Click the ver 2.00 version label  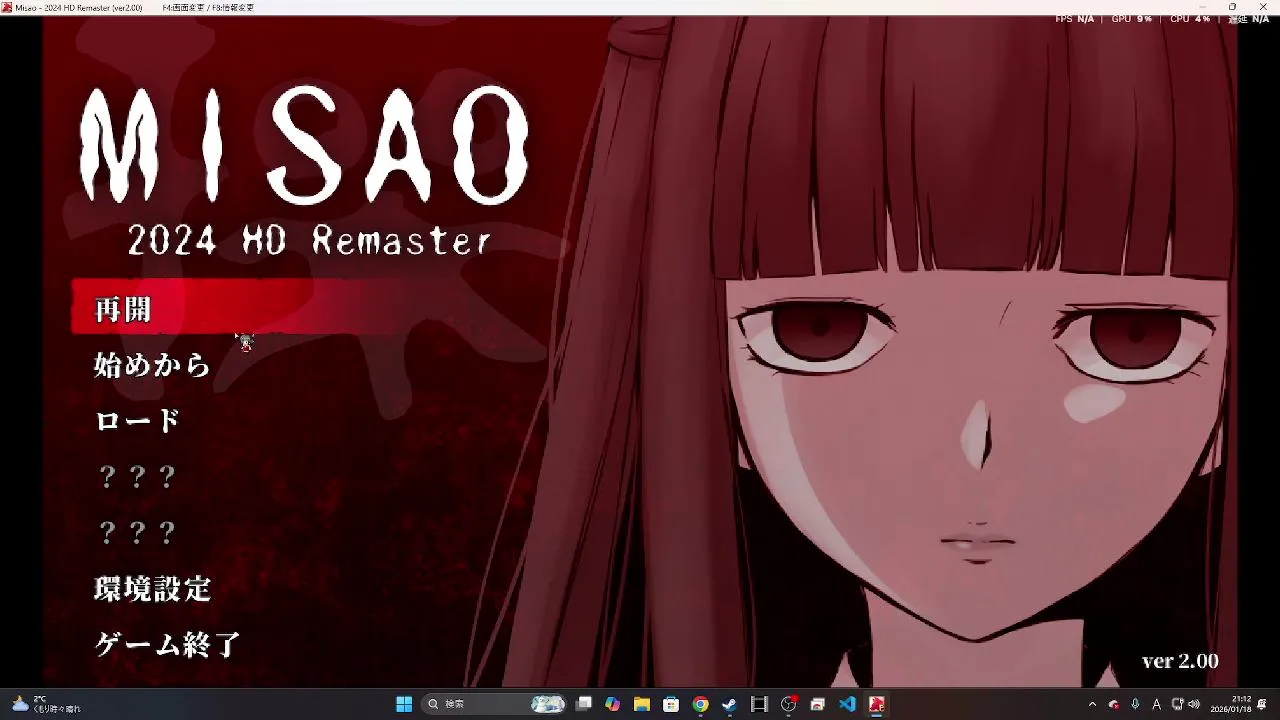pos(1180,661)
